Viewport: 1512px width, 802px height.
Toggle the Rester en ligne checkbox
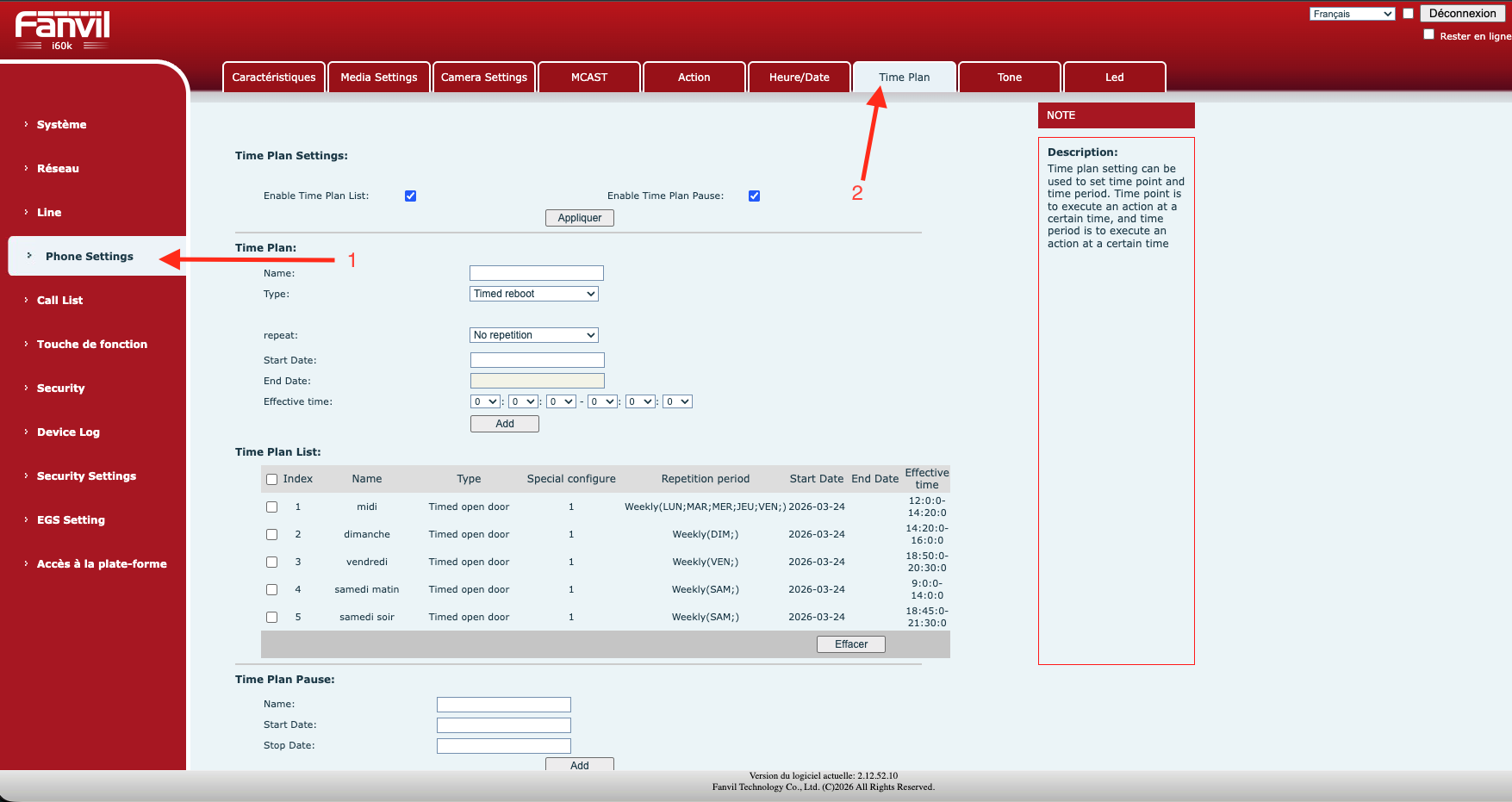(1429, 34)
